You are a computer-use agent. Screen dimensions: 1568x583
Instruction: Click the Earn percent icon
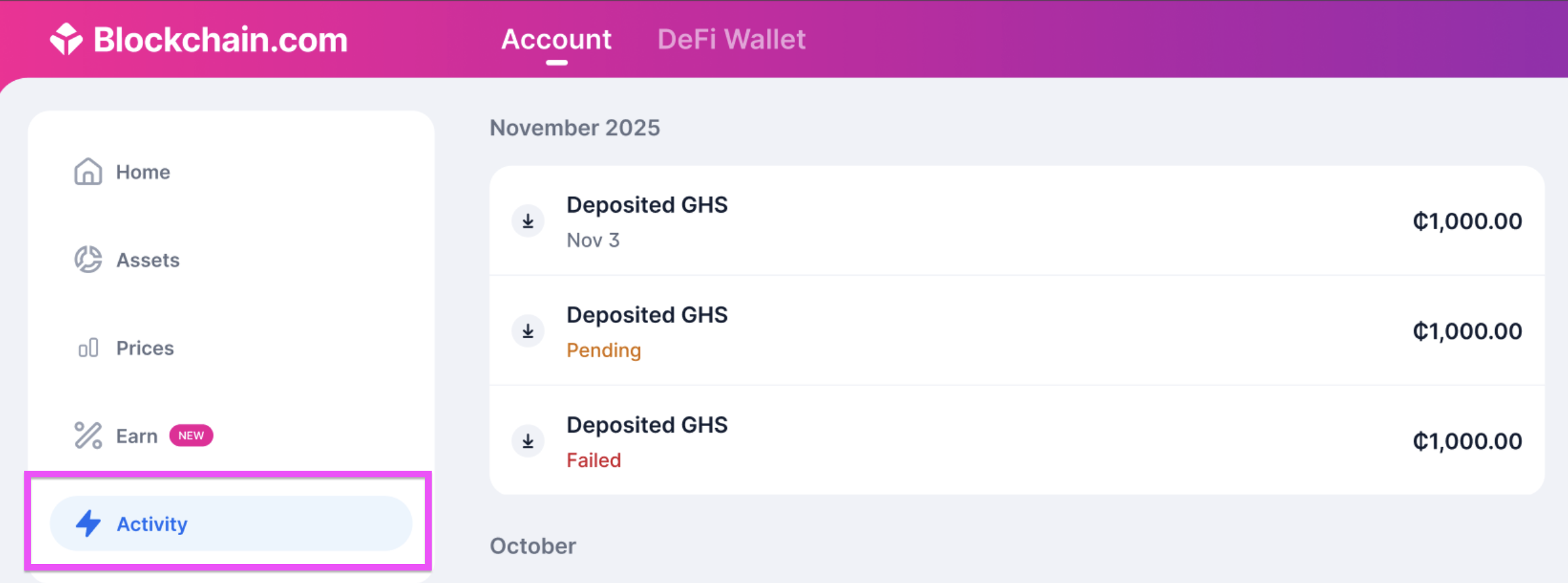(88, 436)
